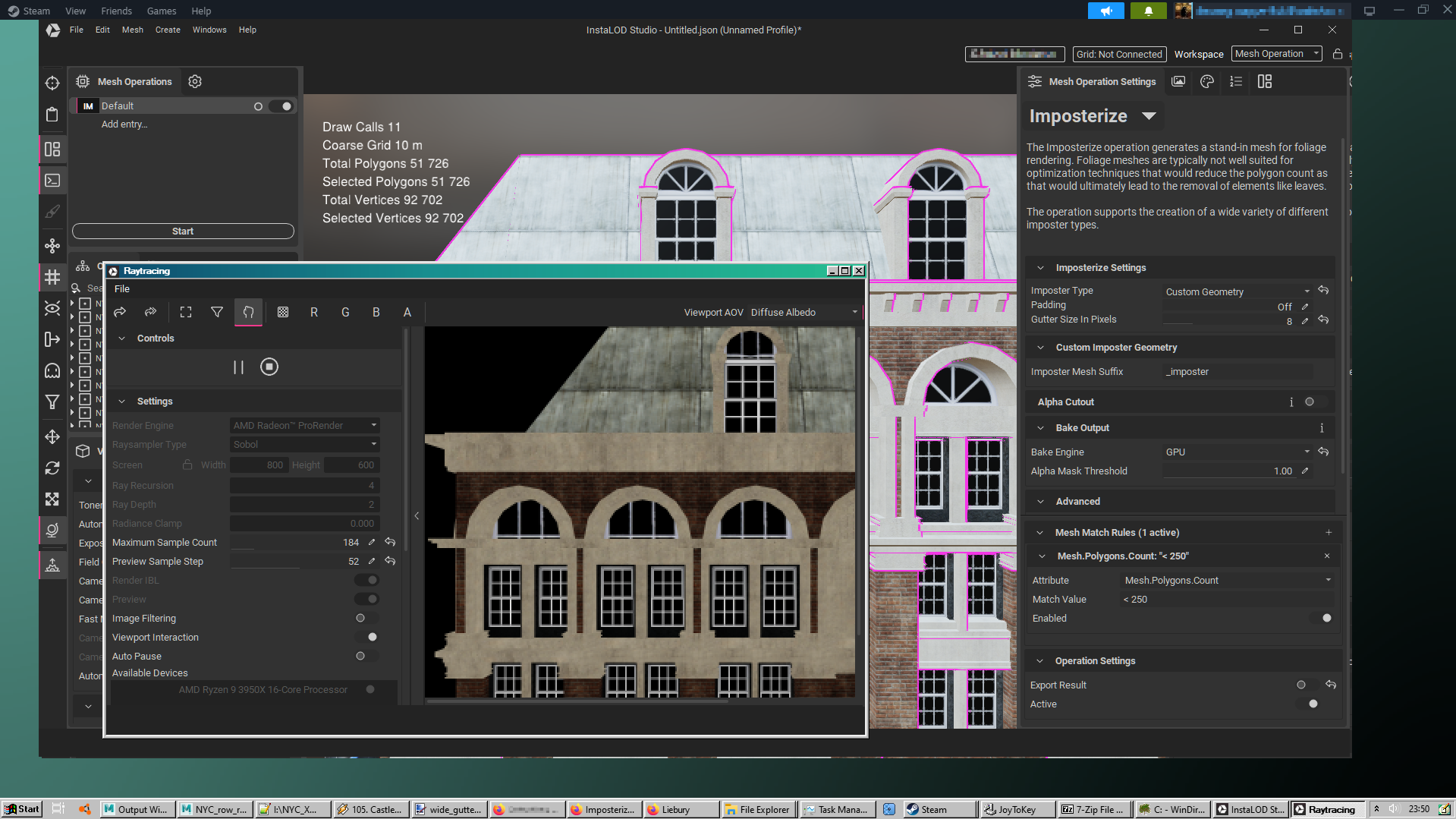Open Mesh Operations settings gear icon
The image size is (1456, 819).
tap(195, 81)
